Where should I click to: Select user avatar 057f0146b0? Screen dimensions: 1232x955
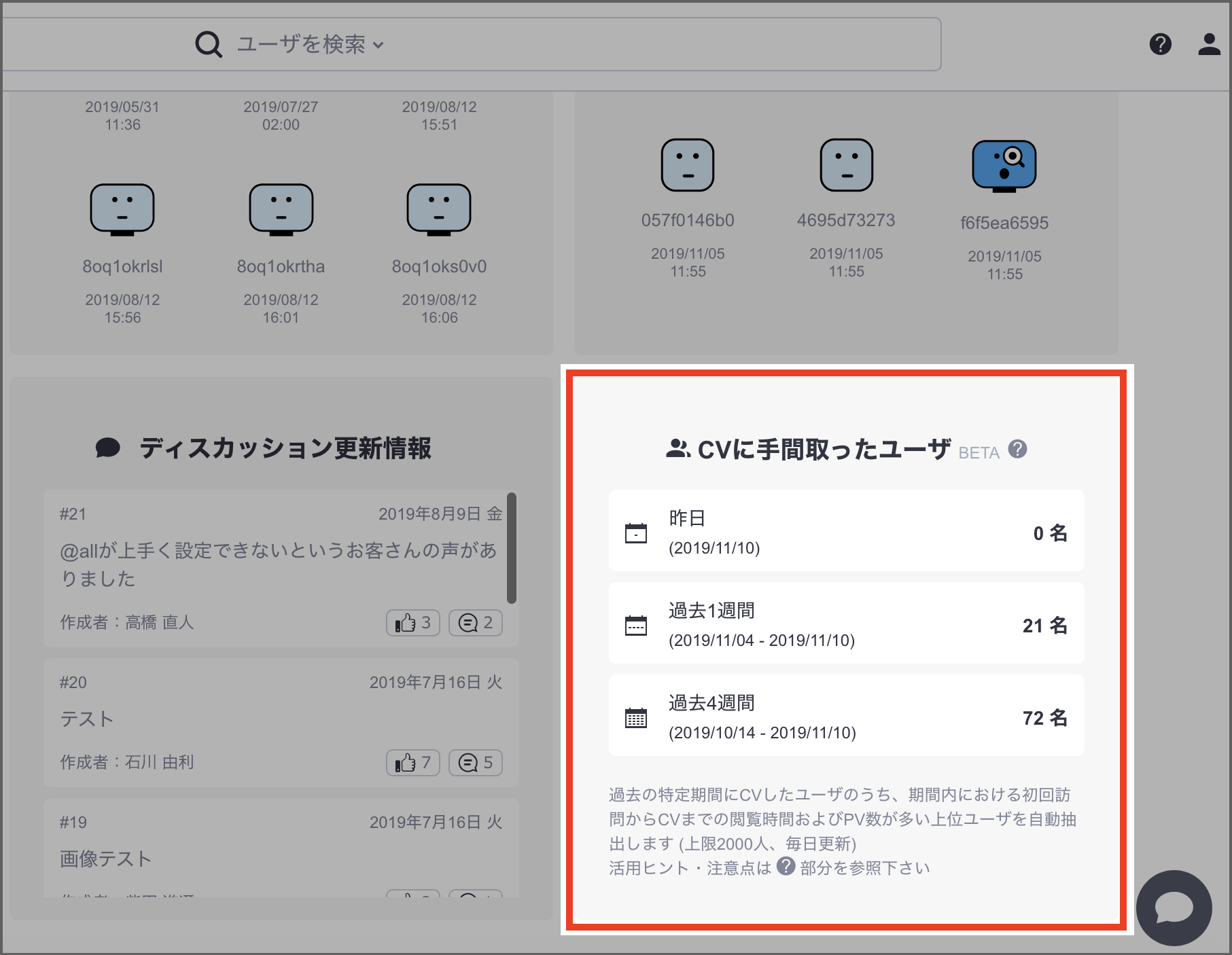(x=687, y=165)
